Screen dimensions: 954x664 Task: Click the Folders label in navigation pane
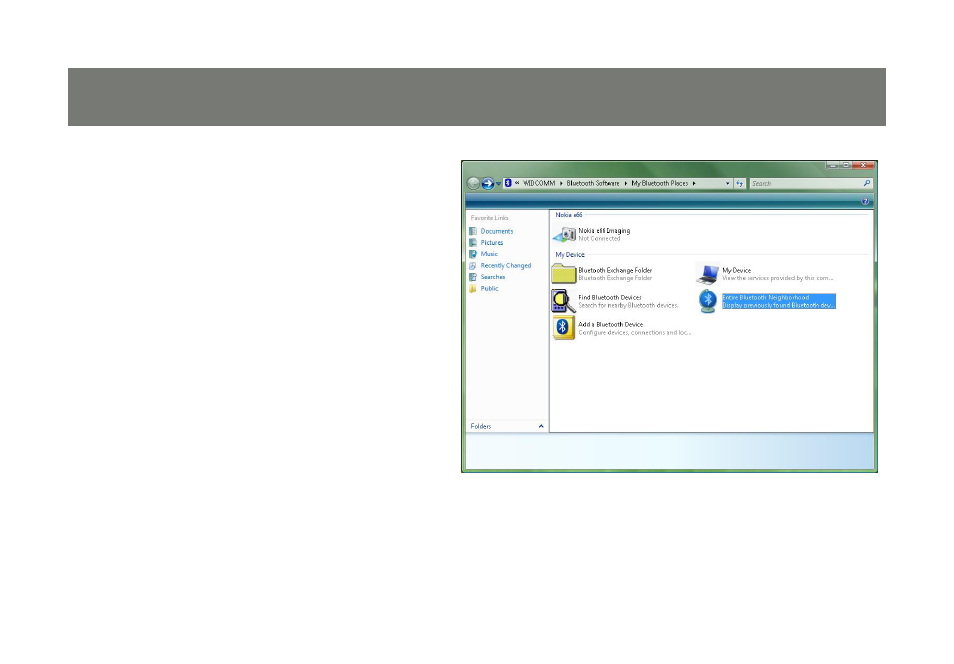pos(481,427)
